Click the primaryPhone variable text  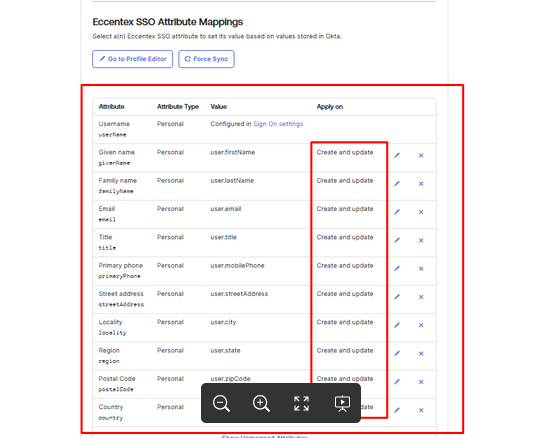coord(119,276)
